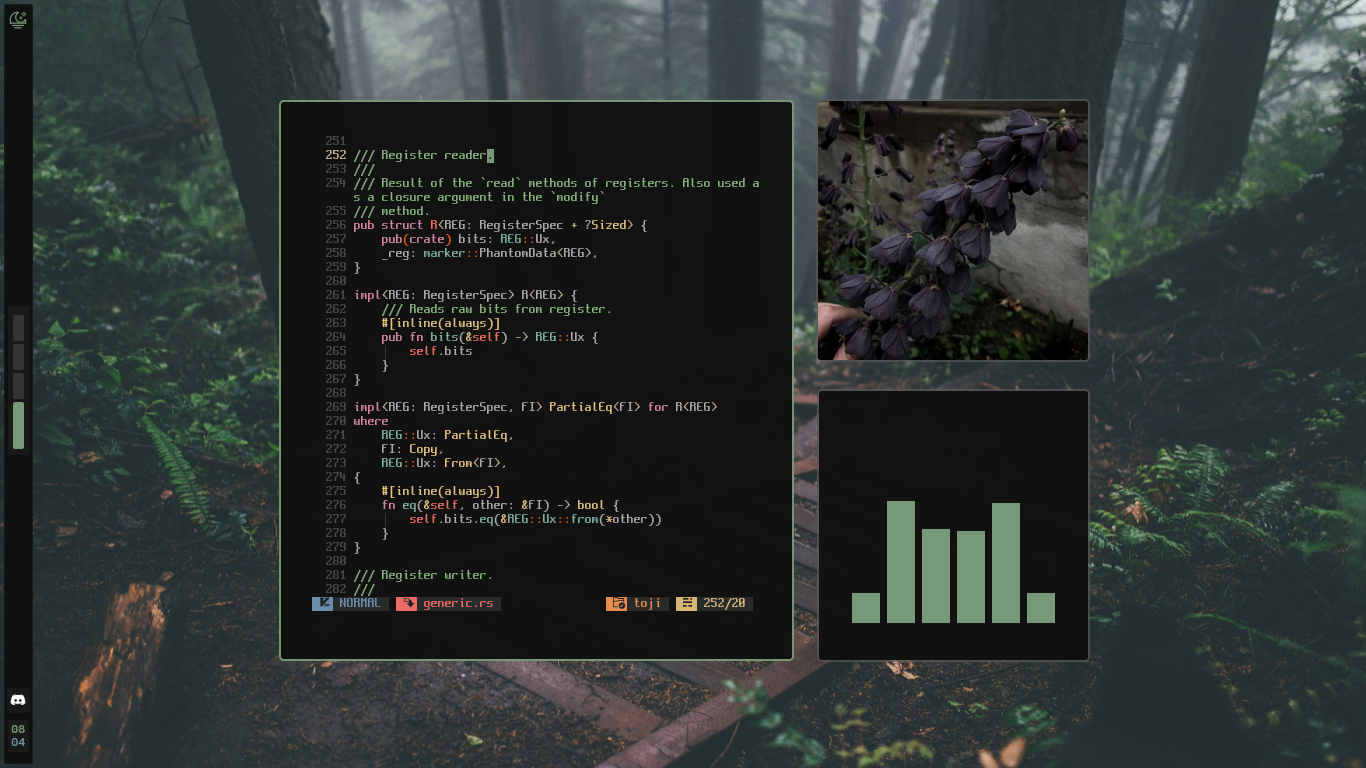Click the 'self.bits.eq(&REG::Ux::from(*other))' line

(535, 519)
